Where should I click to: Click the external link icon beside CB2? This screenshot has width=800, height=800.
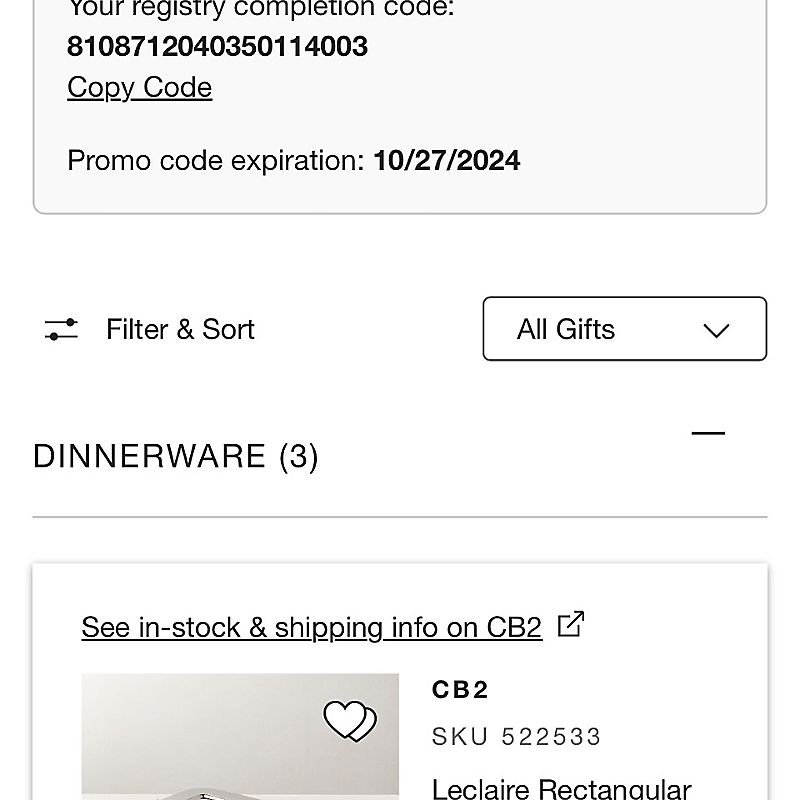(x=571, y=623)
